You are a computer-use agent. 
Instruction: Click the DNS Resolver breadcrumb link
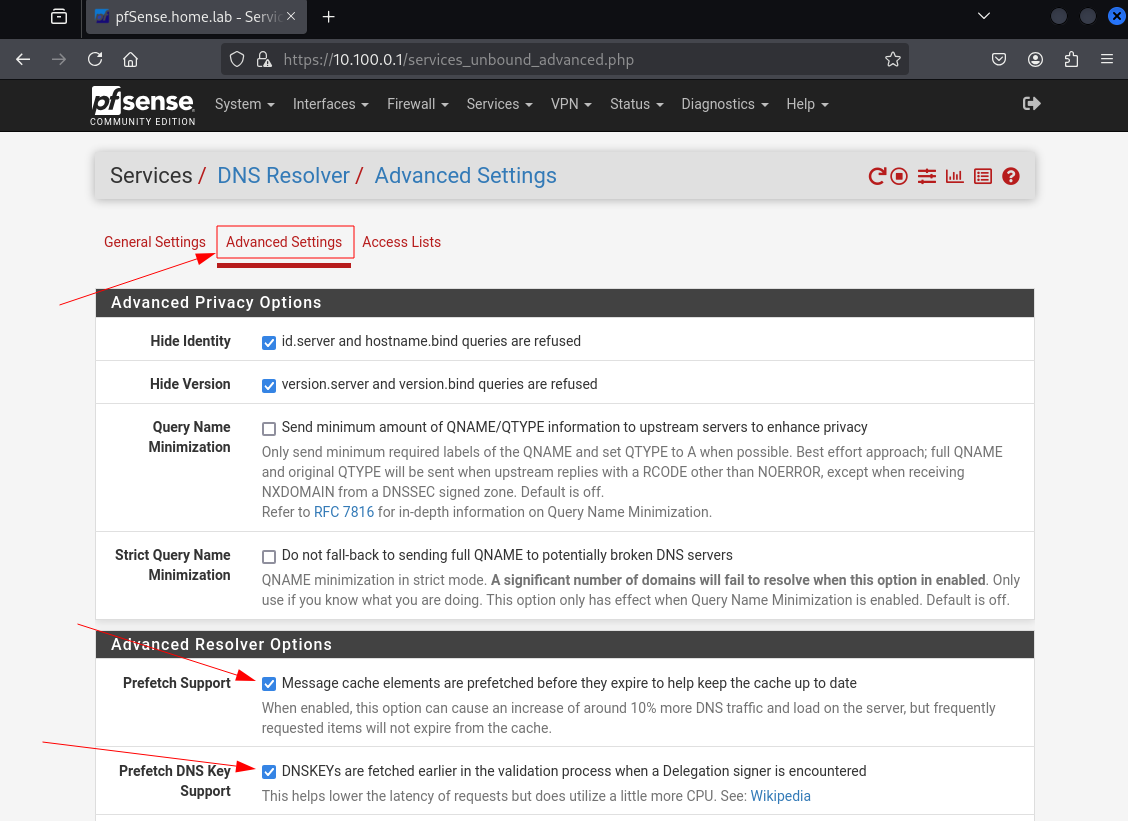point(283,176)
